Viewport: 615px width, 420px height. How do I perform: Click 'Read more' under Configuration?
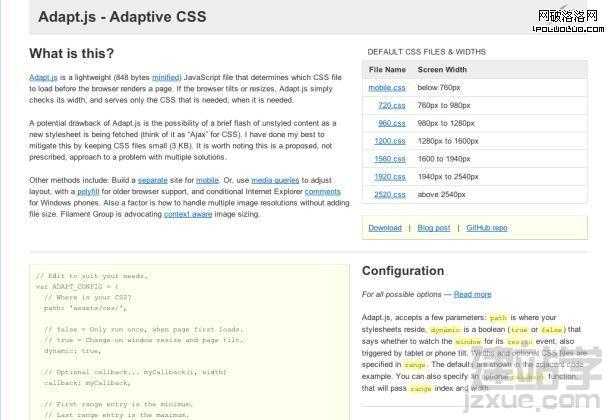pyautogui.click(x=472, y=294)
